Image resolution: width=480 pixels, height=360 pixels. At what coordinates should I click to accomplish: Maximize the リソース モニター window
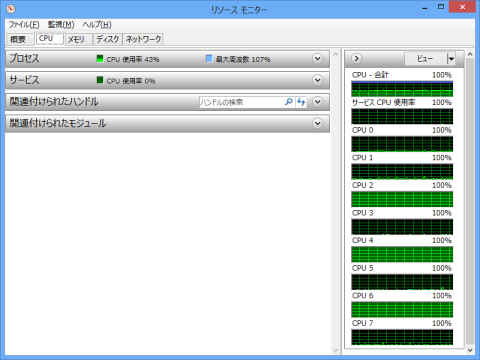pyautogui.click(x=441, y=7)
